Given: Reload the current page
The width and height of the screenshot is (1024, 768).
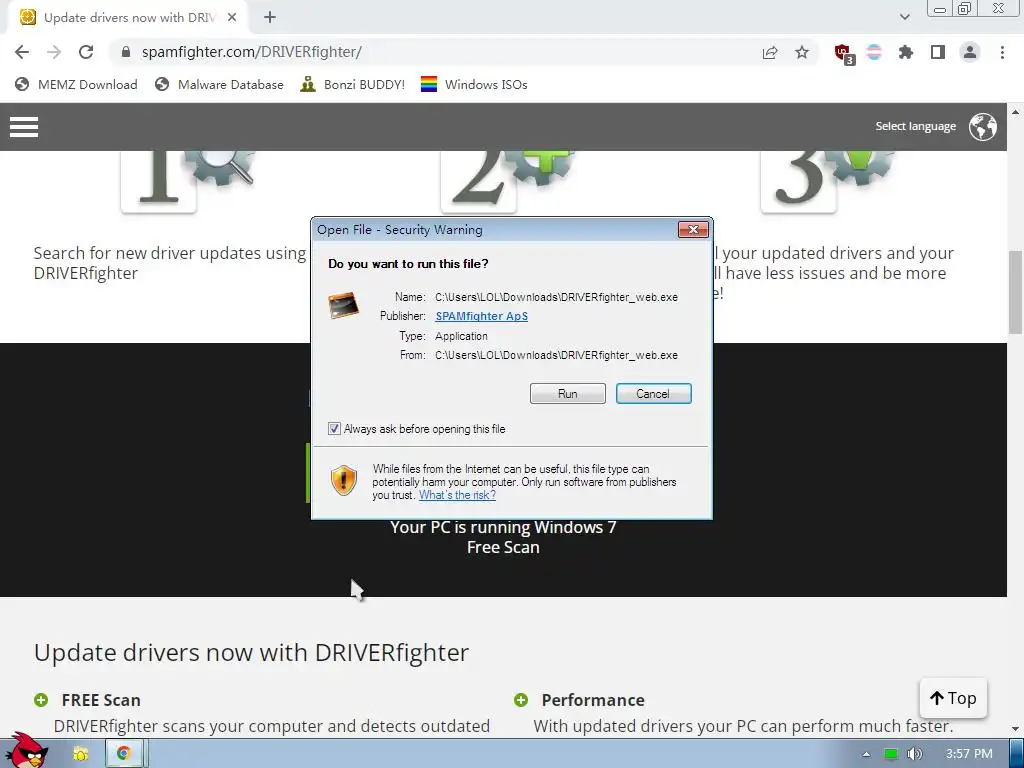Looking at the screenshot, I should pyautogui.click(x=86, y=52).
